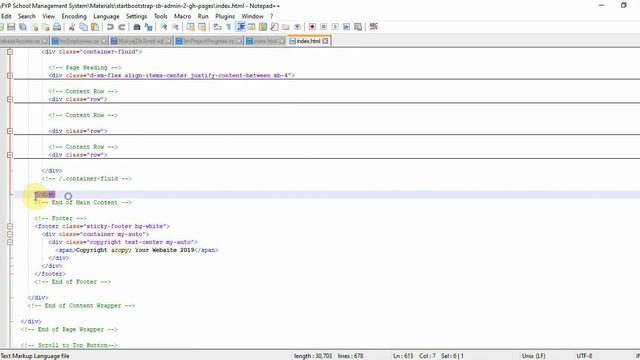Screen dimensions: 640x360
Task: Click the Copyright 'Your Website 2019' span line
Action: [137, 250]
